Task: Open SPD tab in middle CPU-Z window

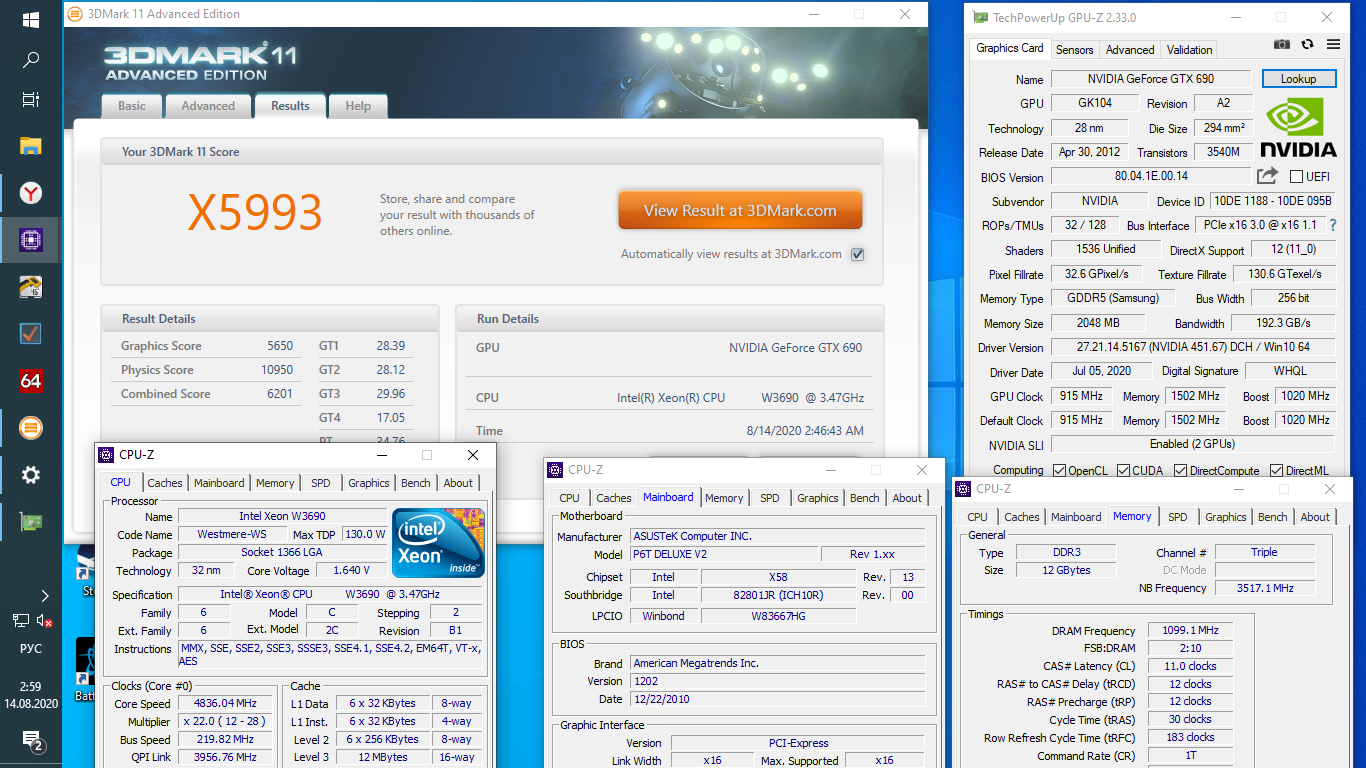Action: pyautogui.click(x=769, y=498)
